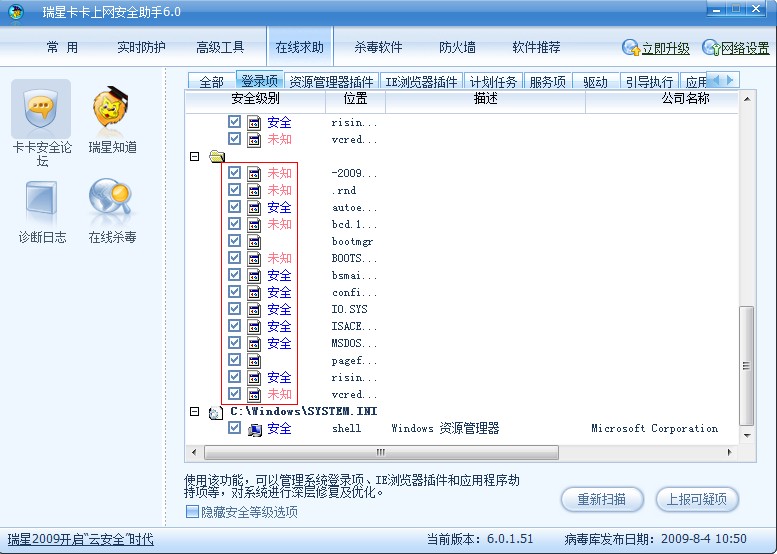
Task: Enable 隐藏安全等级选项 checkbox
Action: 192,511
